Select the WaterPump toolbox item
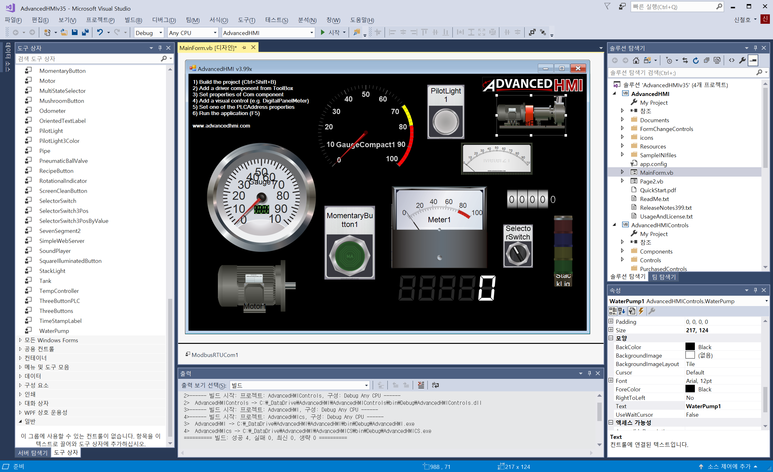Image resolution: width=773 pixels, height=472 pixels. click(55, 330)
